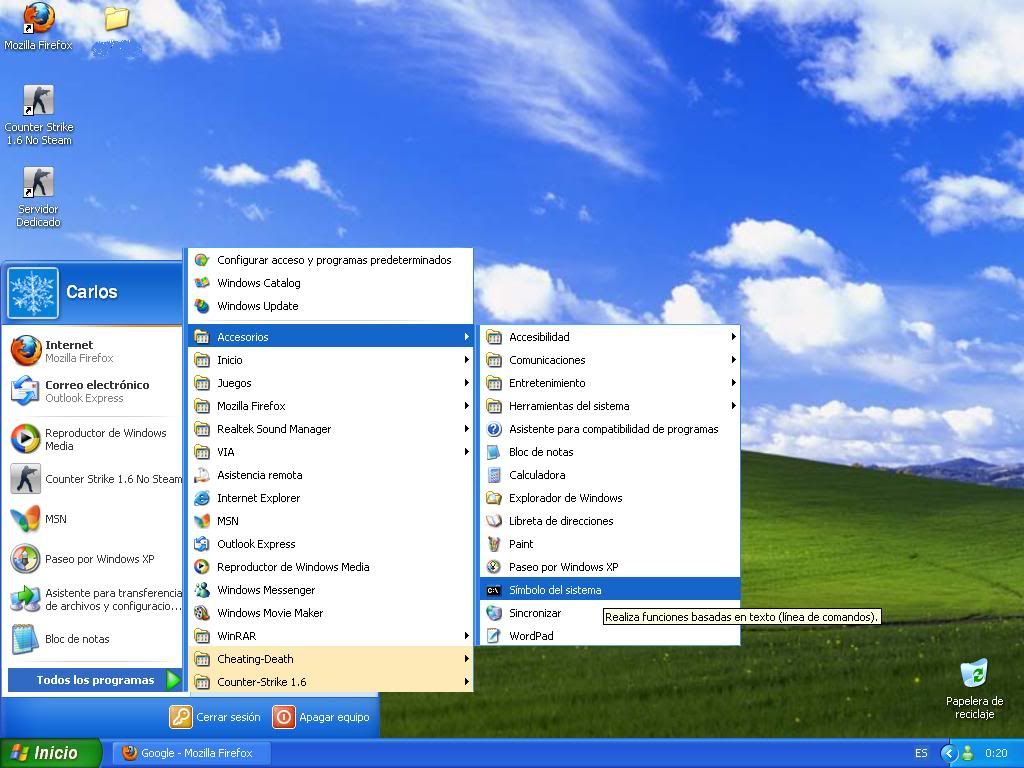Launch WordPad
The height and width of the screenshot is (768, 1024).
pyautogui.click(x=610, y=635)
